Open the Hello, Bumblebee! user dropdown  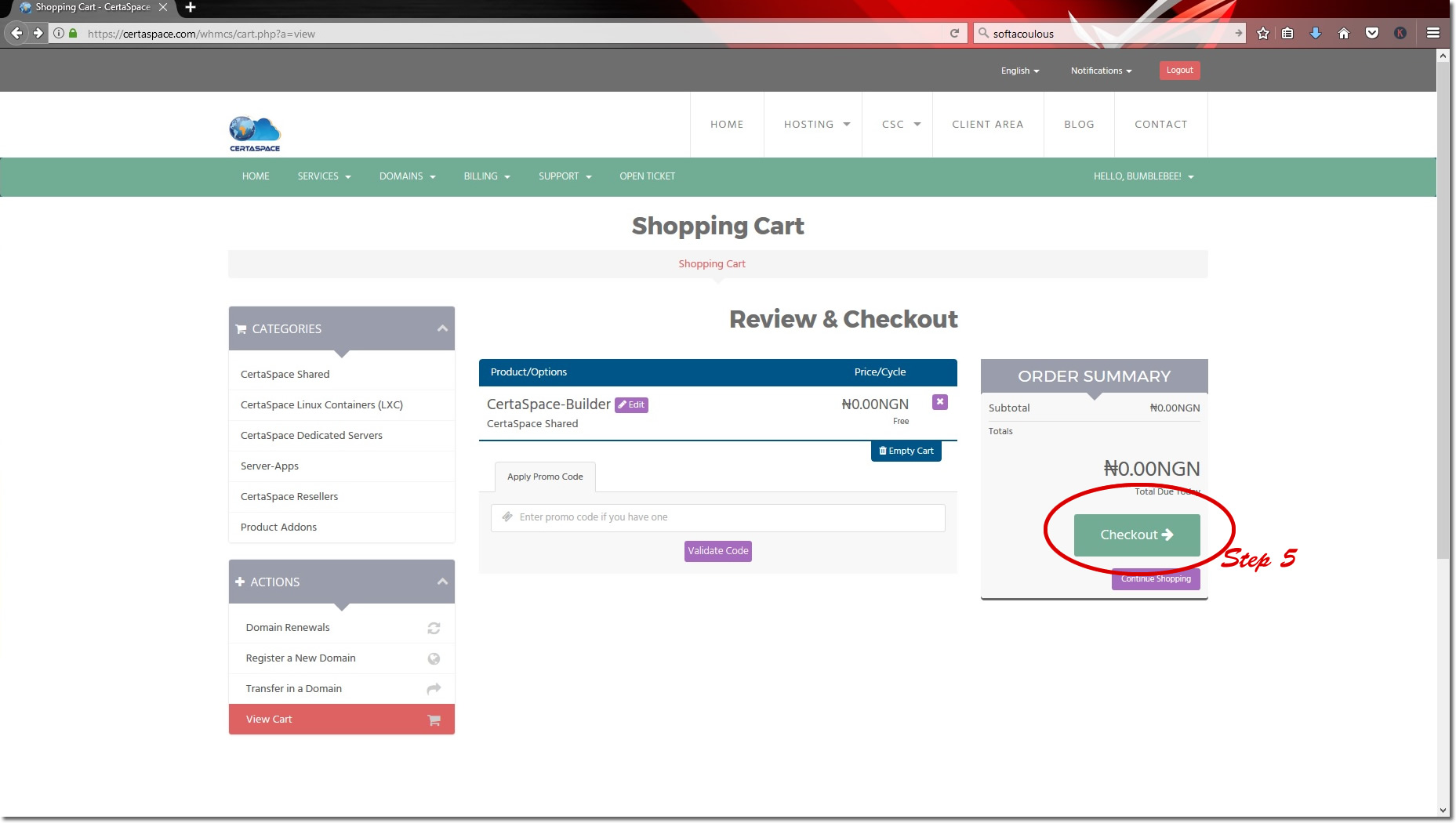click(1144, 176)
